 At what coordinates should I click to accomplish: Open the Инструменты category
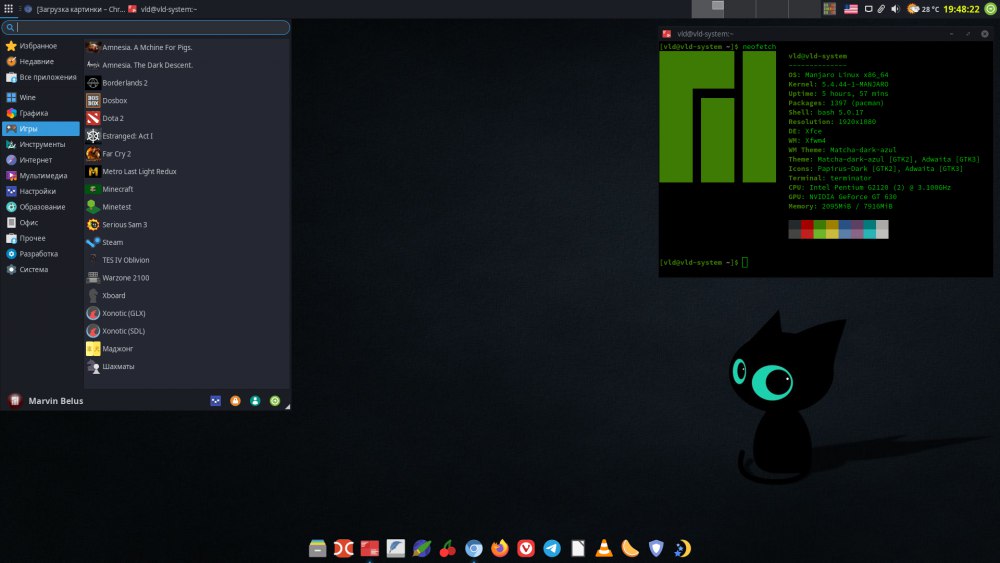click(x=41, y=144)
